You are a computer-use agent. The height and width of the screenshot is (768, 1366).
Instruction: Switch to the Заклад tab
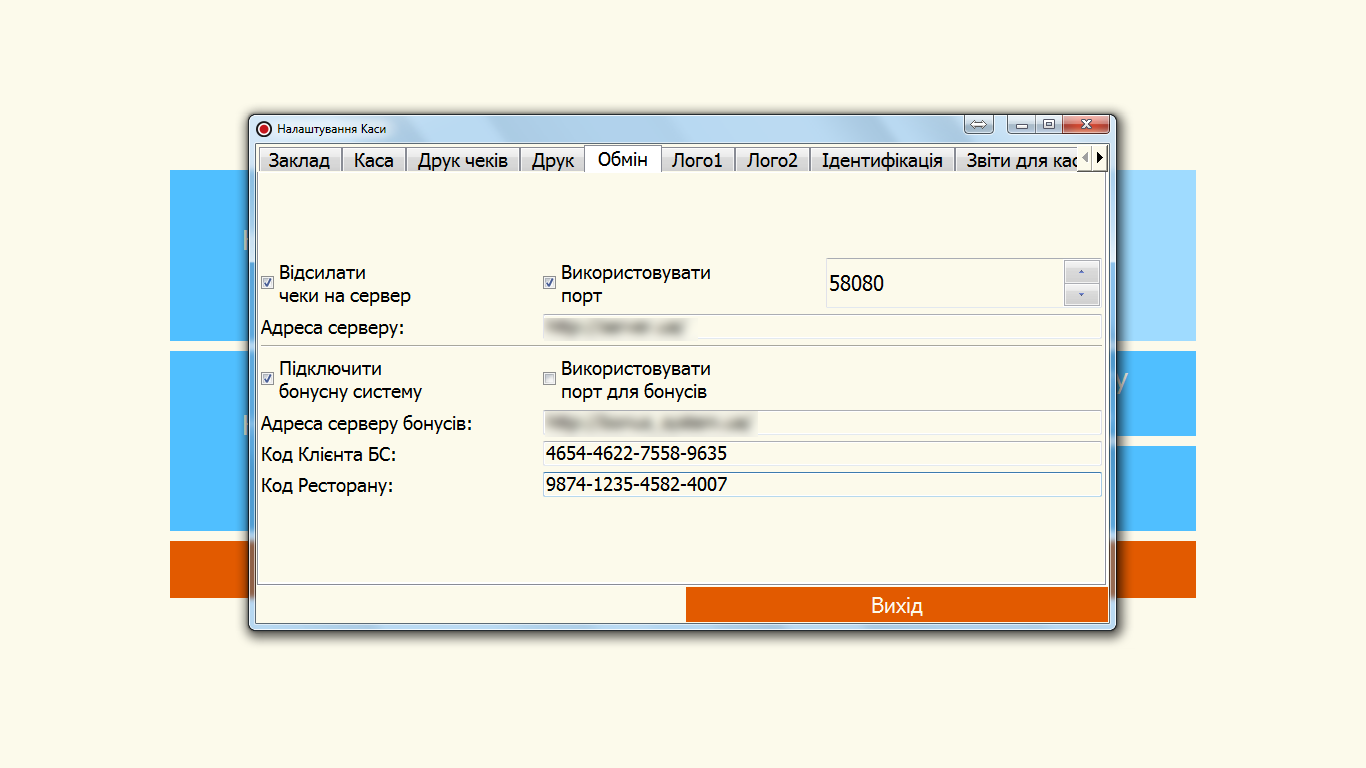(x=299, y=161)
